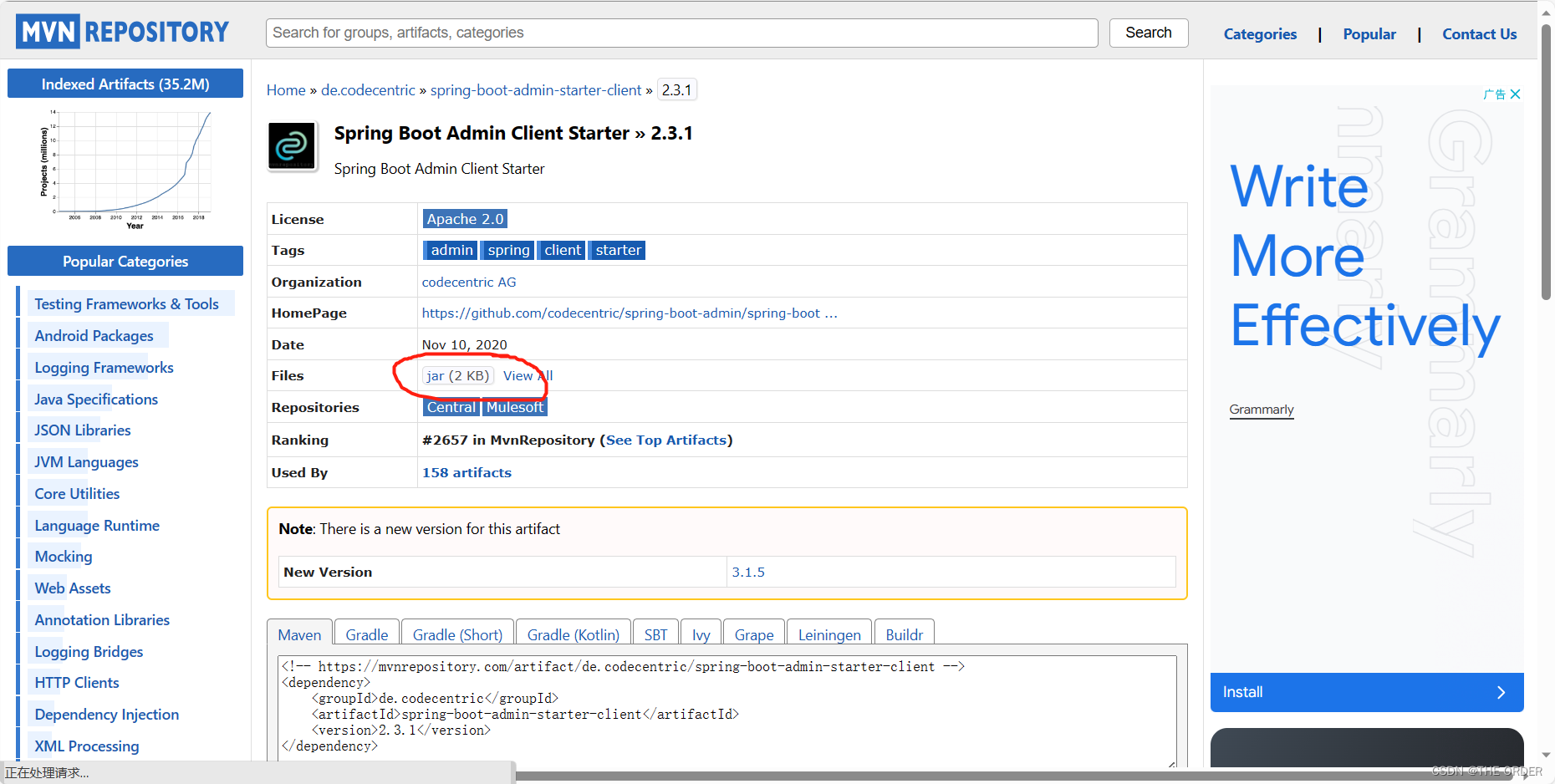Click the Install button in Grammarly ad
Viewport: 1555px width, 784px height.
tap(1367, 692)
